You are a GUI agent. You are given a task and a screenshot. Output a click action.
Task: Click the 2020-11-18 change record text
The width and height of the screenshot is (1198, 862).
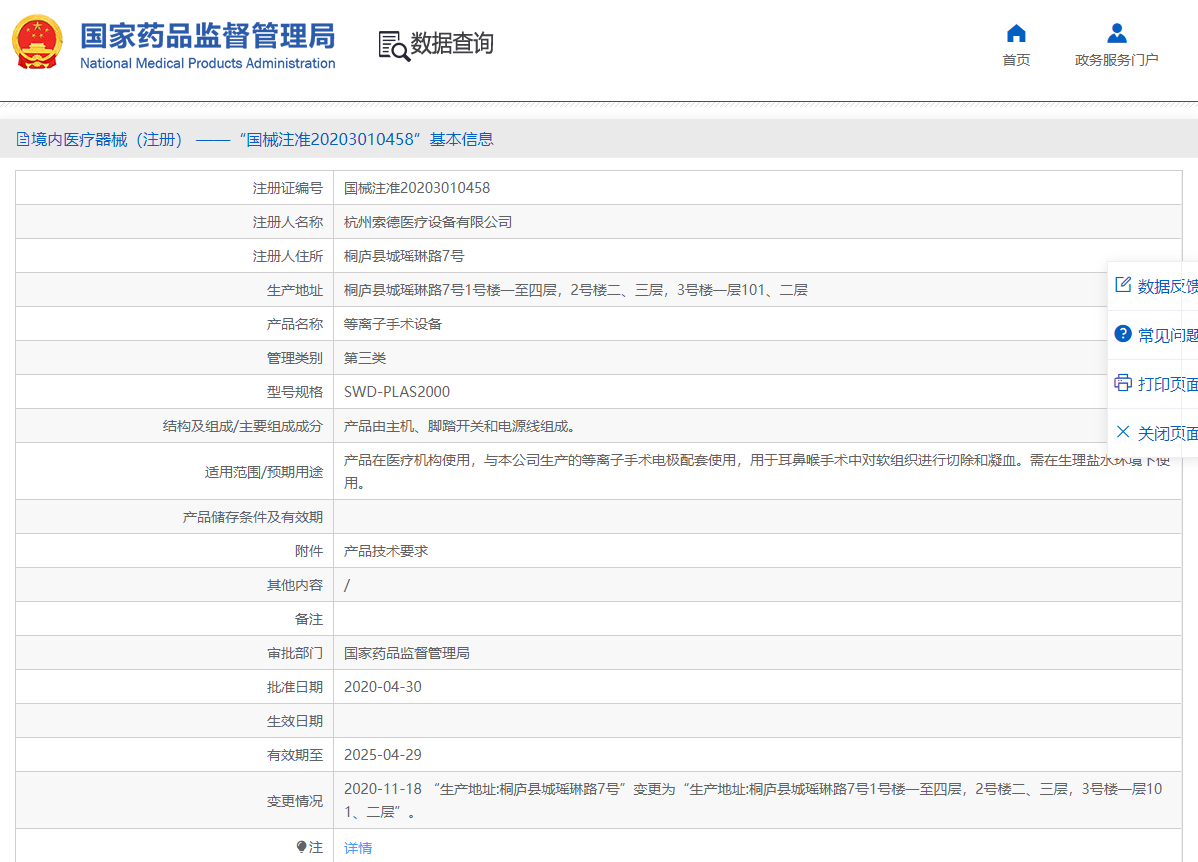753,800
